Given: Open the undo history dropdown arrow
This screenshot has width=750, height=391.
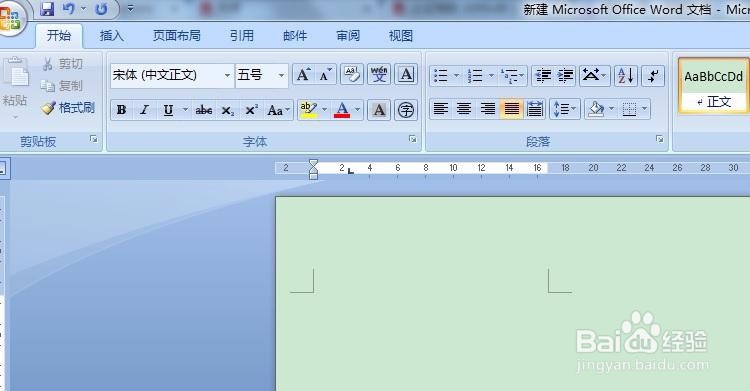Looking at the screenshot, I should (x=83, y=9).
